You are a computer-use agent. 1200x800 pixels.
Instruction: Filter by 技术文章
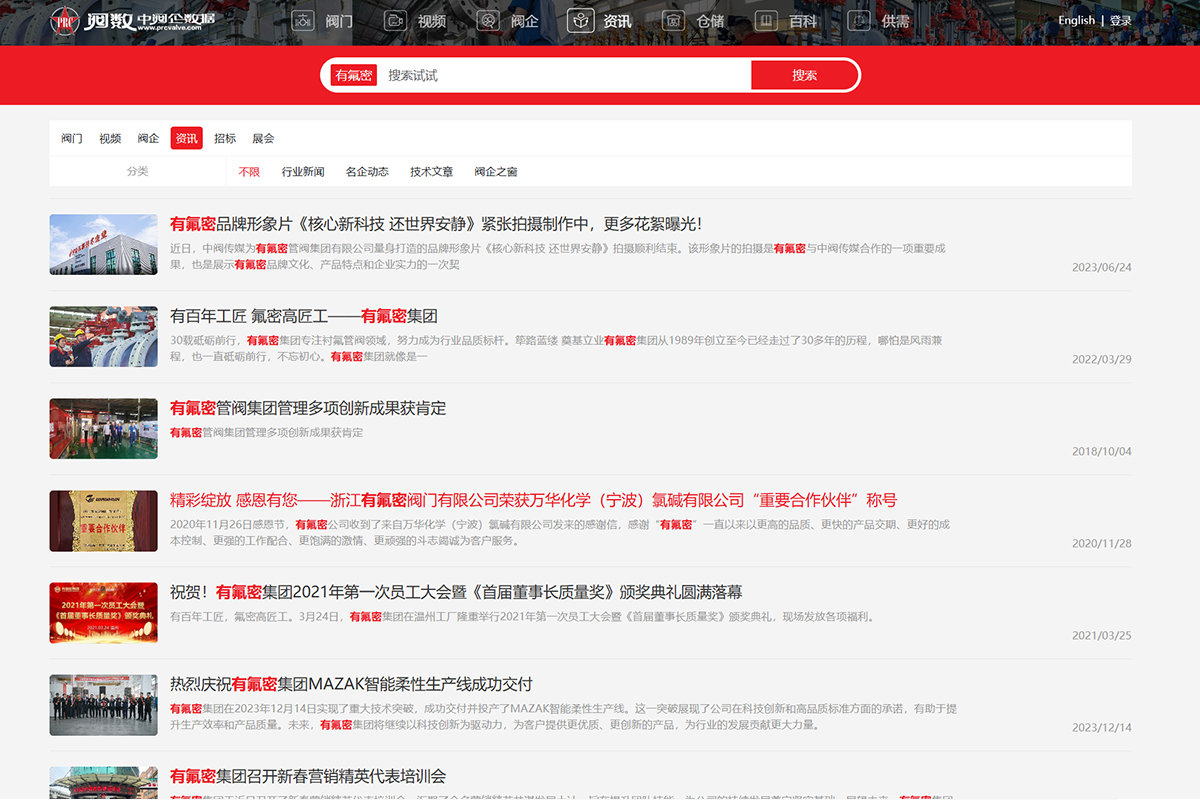click(x=431, y=172)
